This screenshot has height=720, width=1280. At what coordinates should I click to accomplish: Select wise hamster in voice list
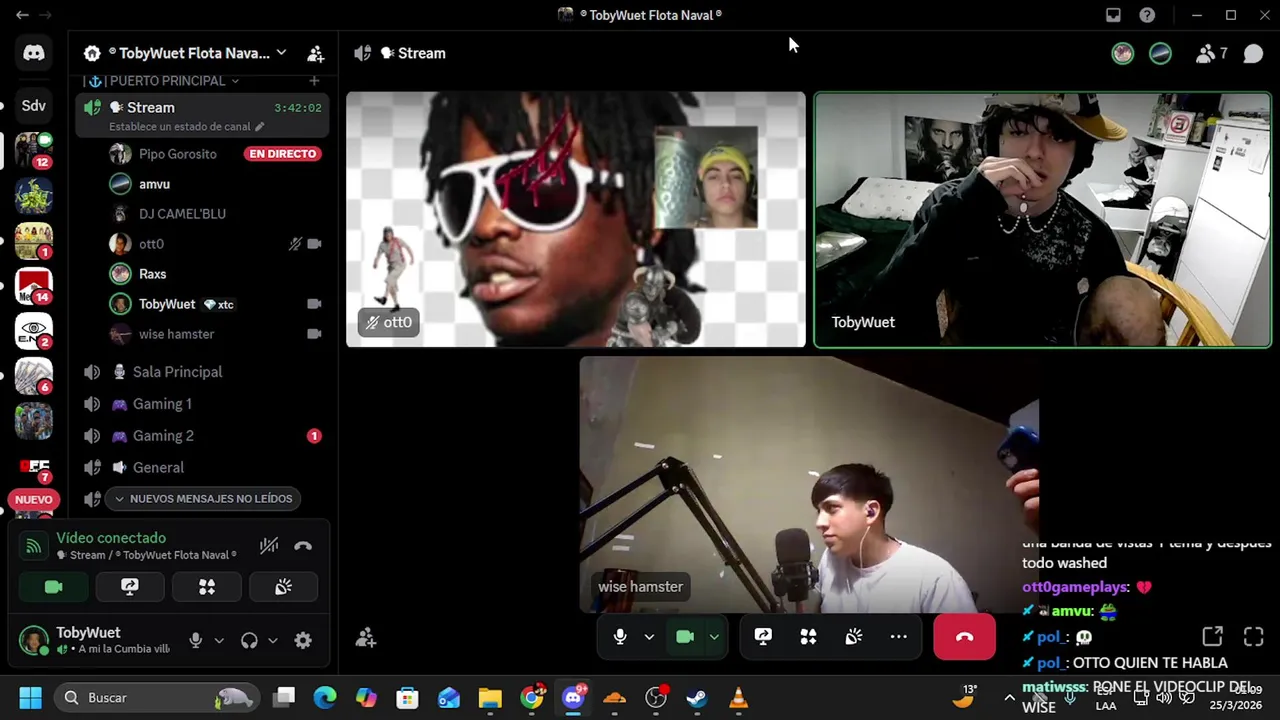[x=176, y=334]
